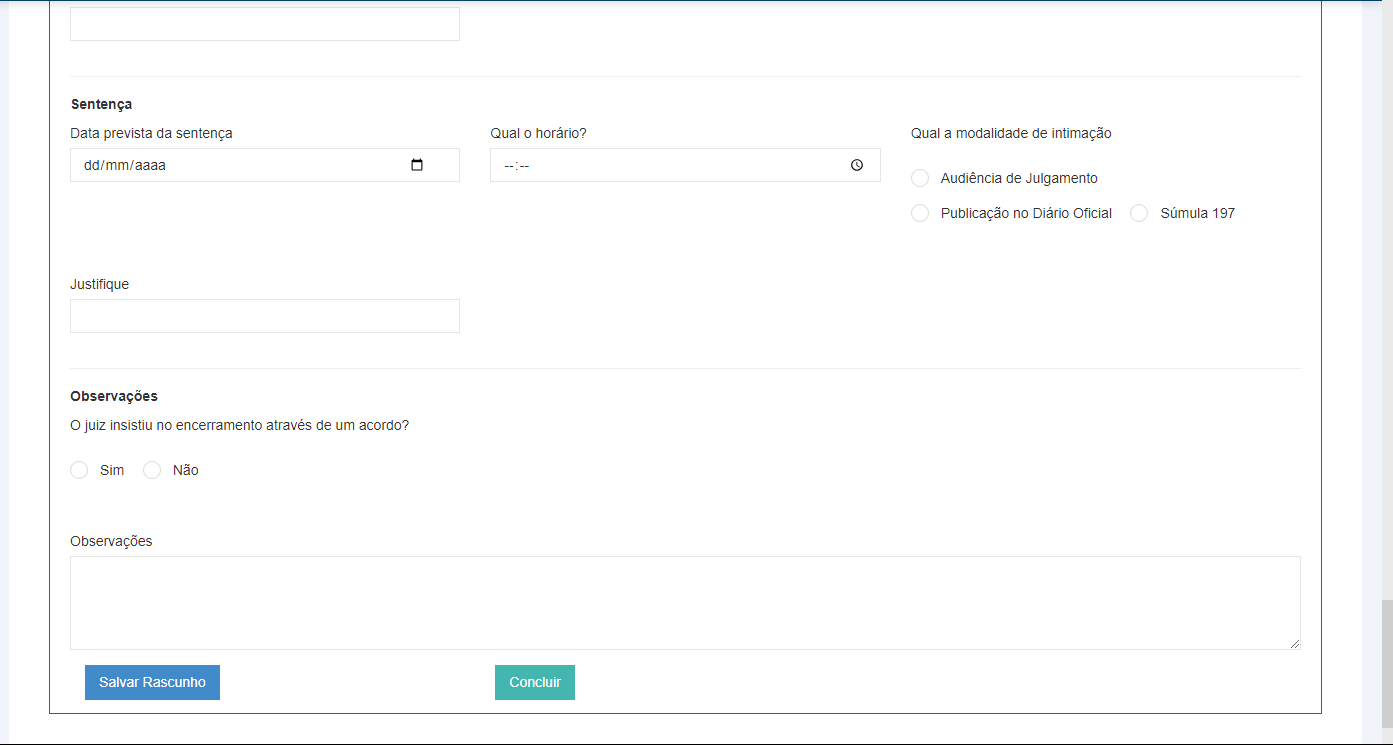Open the calendar picker for sentence date

click(x=417, y=165)
